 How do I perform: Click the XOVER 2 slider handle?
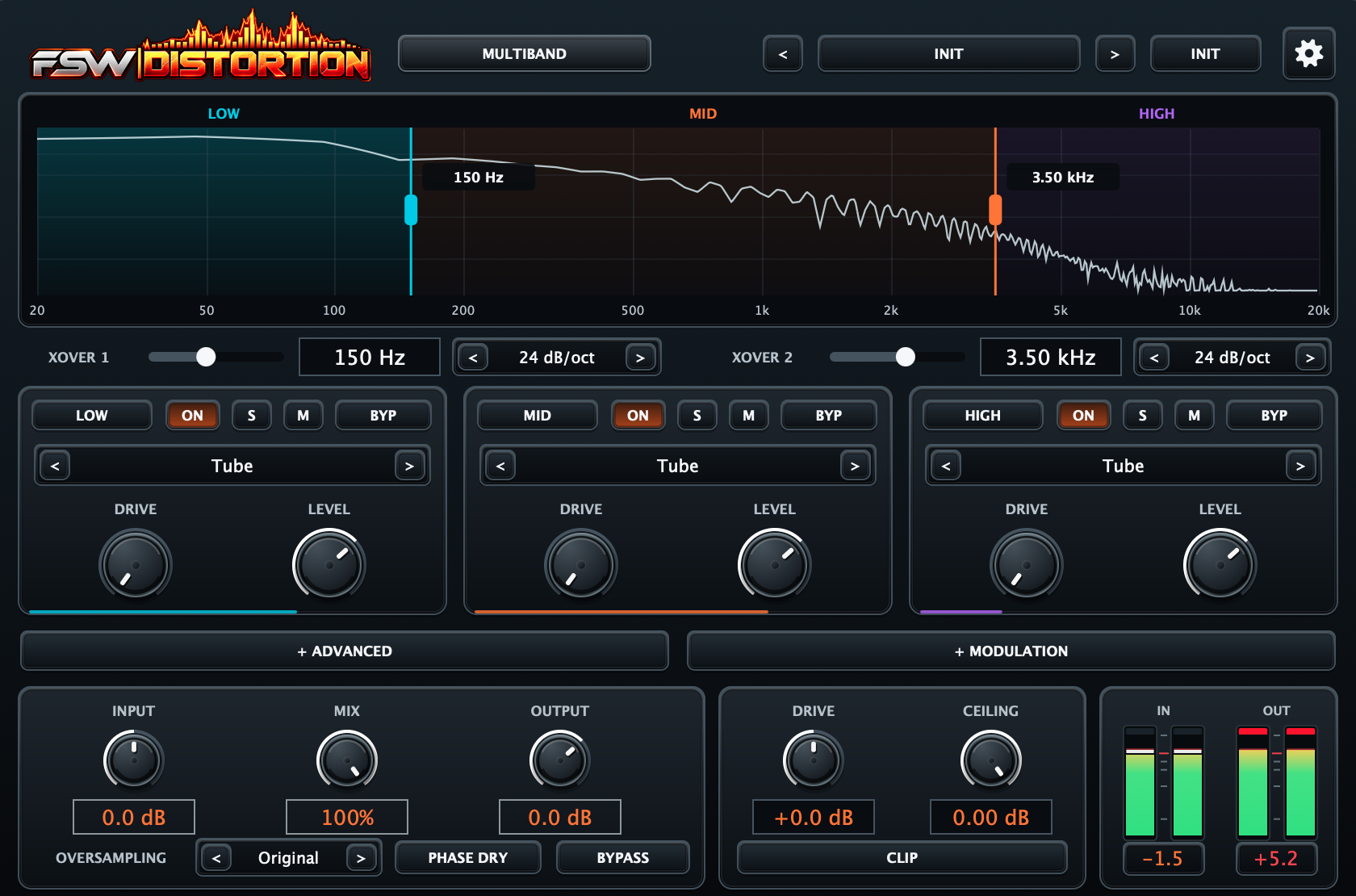[x=906, y=357]
